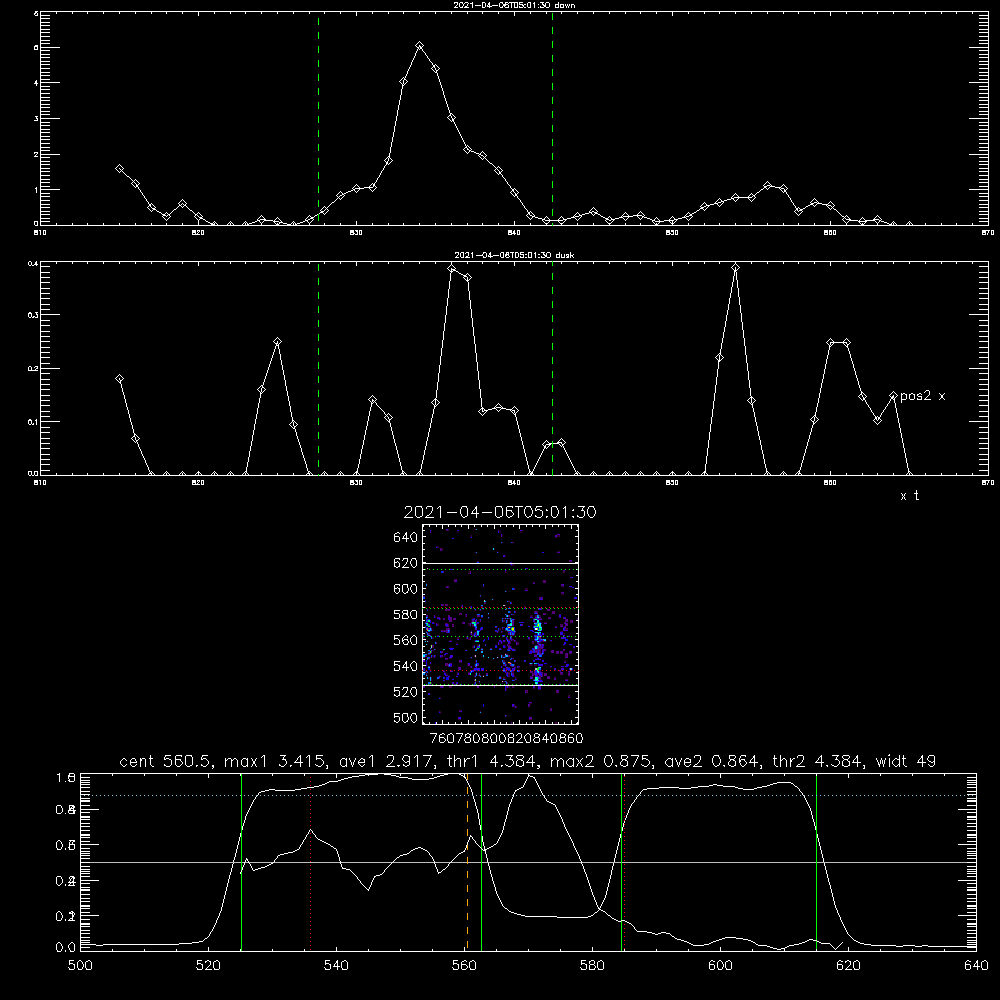
Task: Select the solid green vertical line right of the orange dashed line
Action: click(x=482, y=862)
